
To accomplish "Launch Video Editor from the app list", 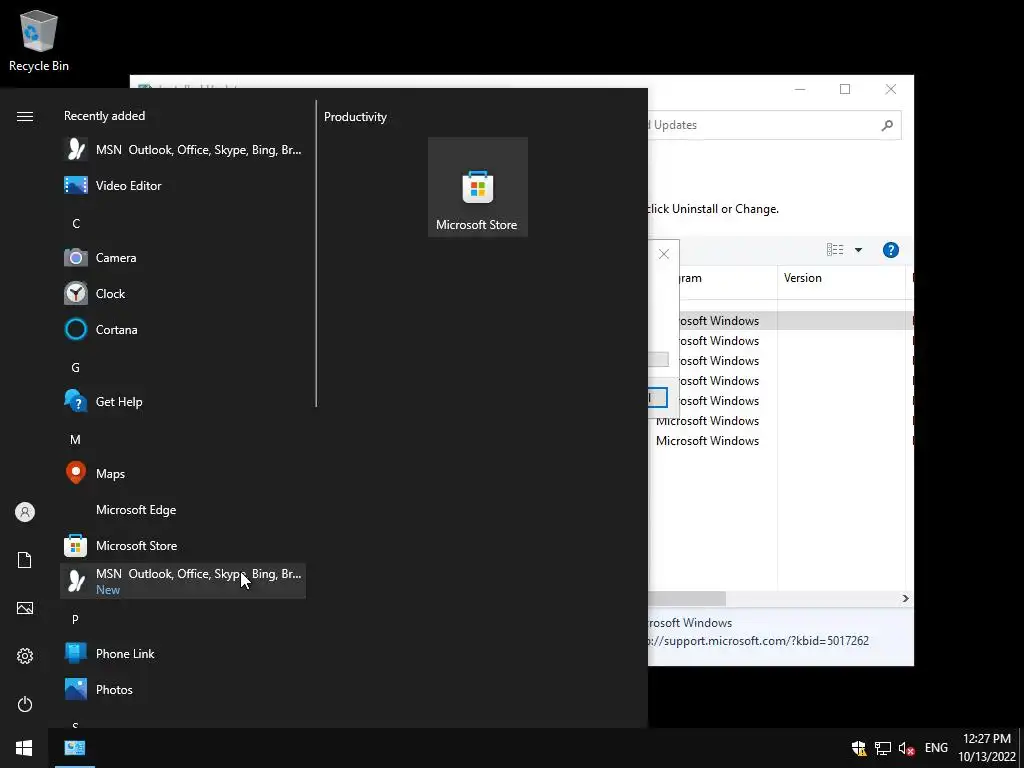I will 183,185.
